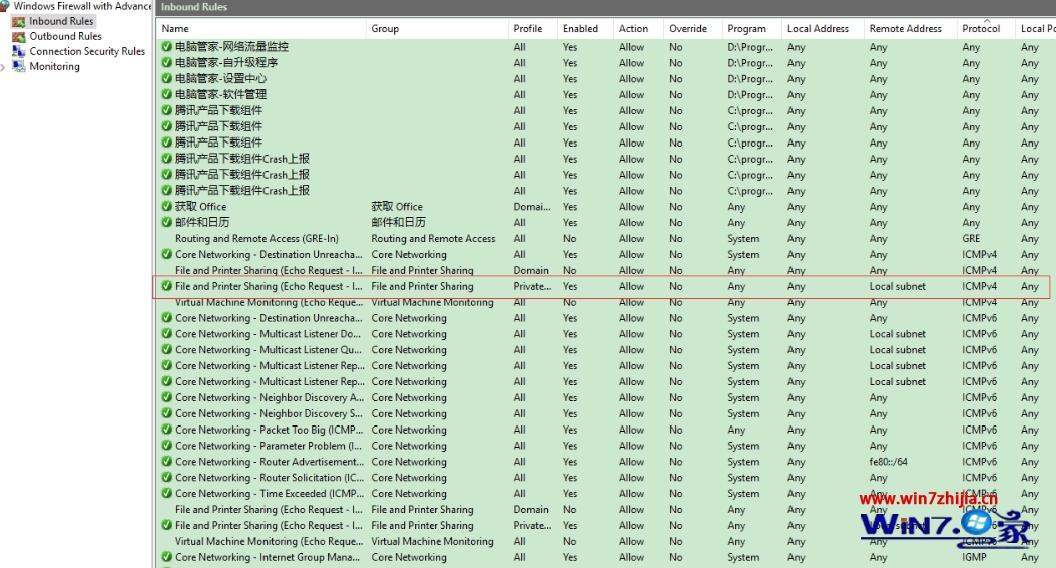The height and width of the screenshot is (568, 1056).
Task: Click green check icon of 邮件和日历 rule
Action: 166,222
